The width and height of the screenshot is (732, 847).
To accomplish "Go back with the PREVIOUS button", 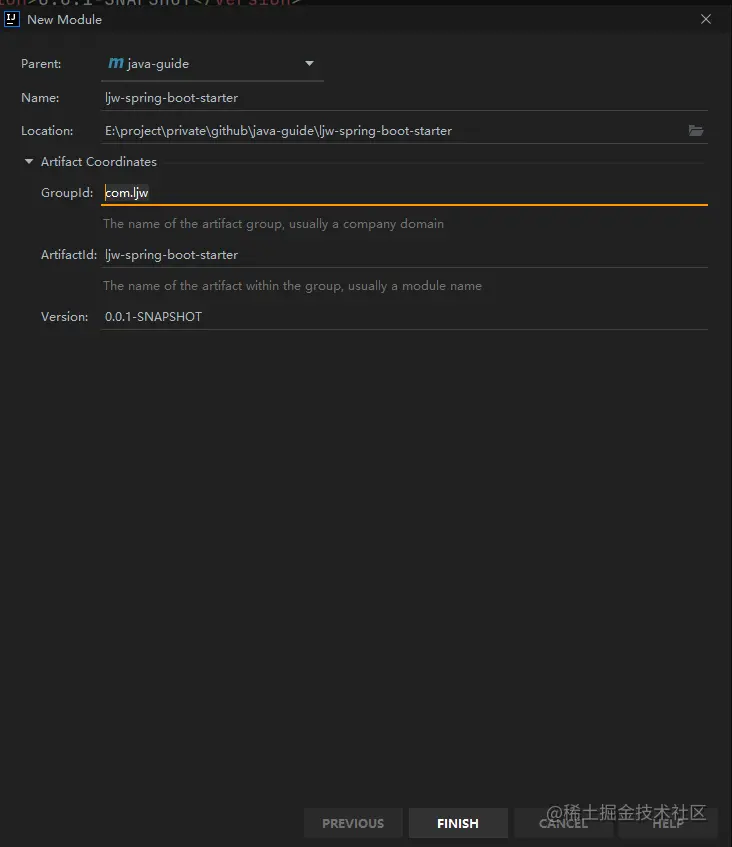I will [353, 823].
